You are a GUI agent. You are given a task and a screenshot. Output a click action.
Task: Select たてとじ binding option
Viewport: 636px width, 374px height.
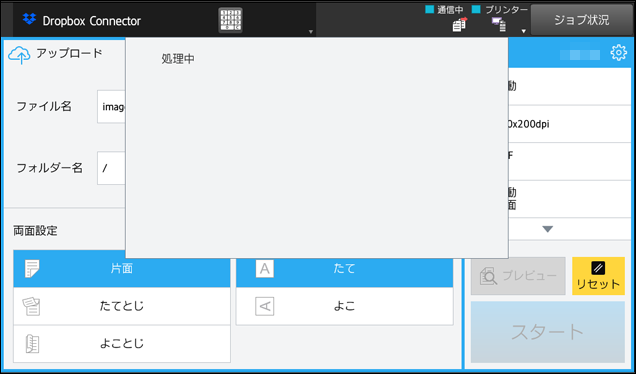click(122, 306)
